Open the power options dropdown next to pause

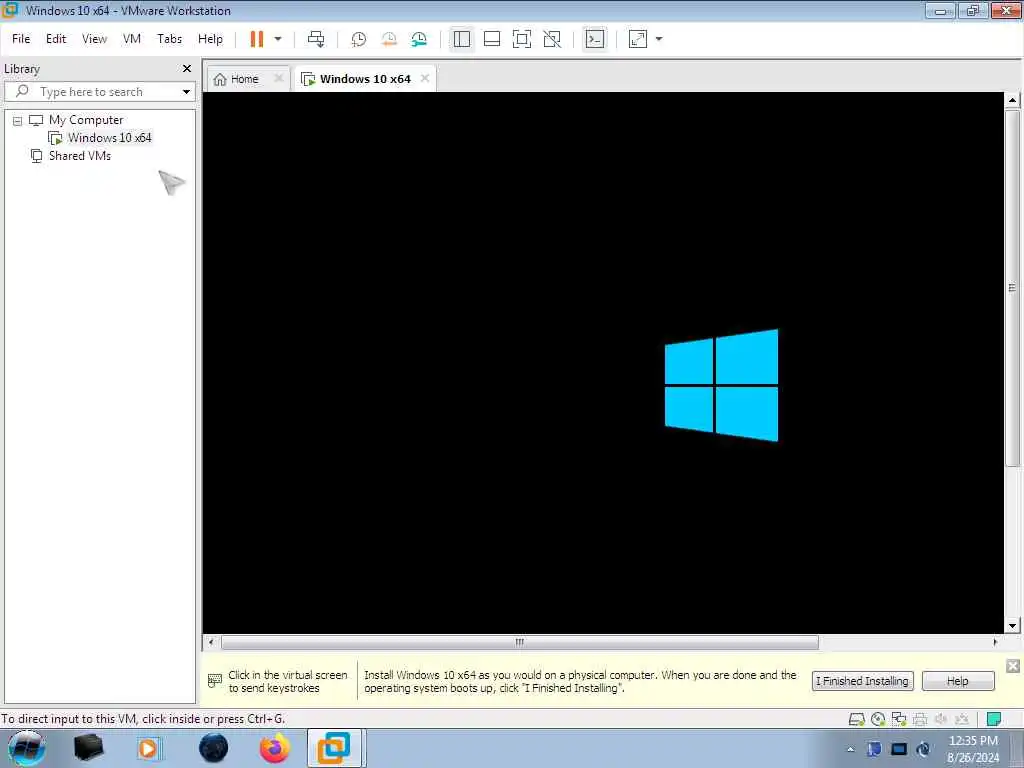(x=278, y=39)
